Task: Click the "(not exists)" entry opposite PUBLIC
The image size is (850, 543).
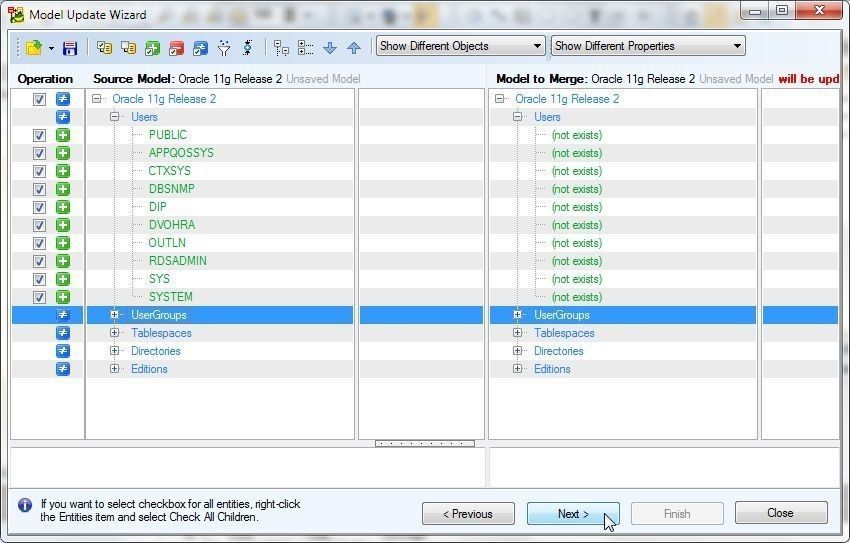Action: pyautogui.click(x=577, y=135)
